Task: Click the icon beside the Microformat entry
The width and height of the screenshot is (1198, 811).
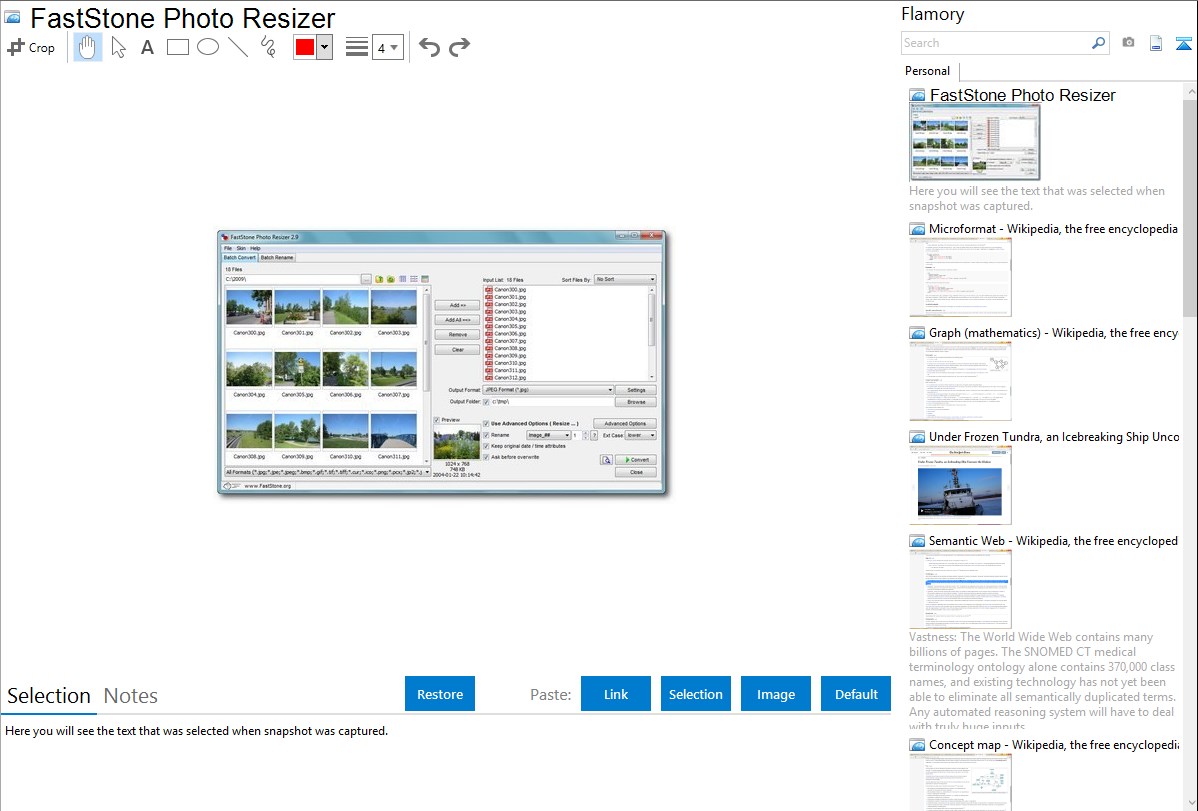Action: click(917, 229)
